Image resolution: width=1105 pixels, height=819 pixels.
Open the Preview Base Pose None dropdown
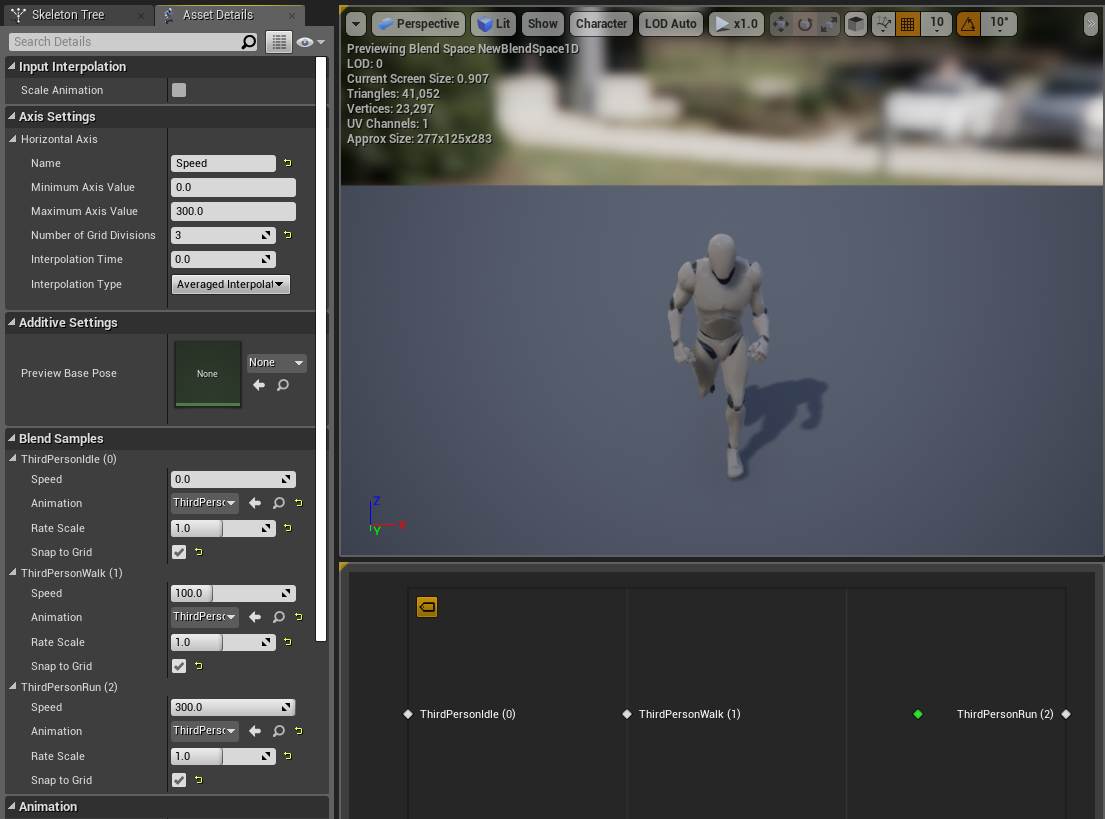(x=276, y=362)
